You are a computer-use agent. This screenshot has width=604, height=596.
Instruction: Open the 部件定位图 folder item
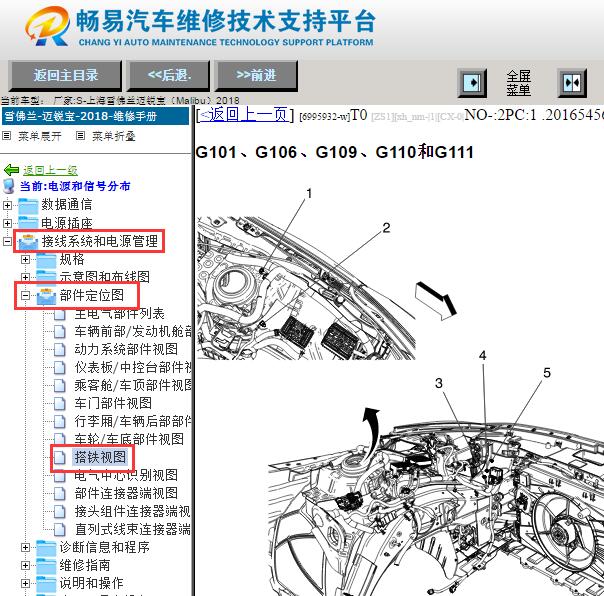click(92, 295)
